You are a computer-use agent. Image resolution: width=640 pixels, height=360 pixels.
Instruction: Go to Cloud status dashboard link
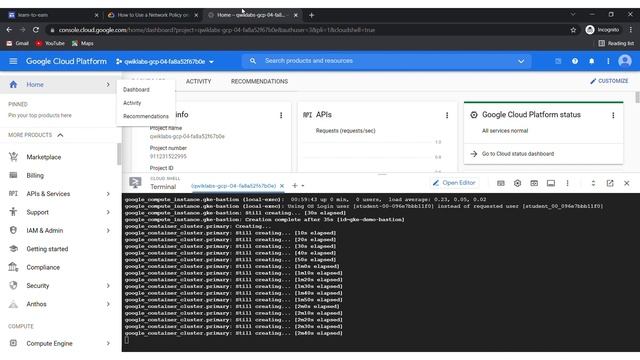coord(518,154)
